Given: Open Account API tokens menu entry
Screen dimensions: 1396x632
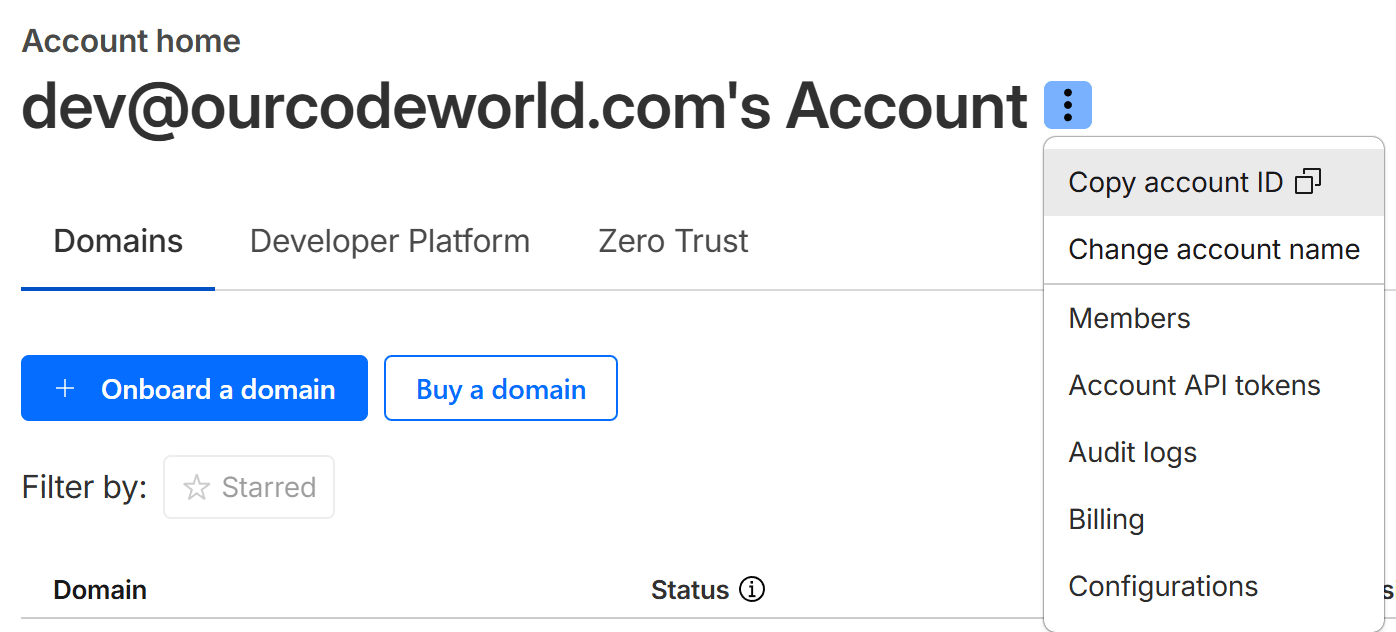Looking at the screenshot, I should [x=1195, y=386].
